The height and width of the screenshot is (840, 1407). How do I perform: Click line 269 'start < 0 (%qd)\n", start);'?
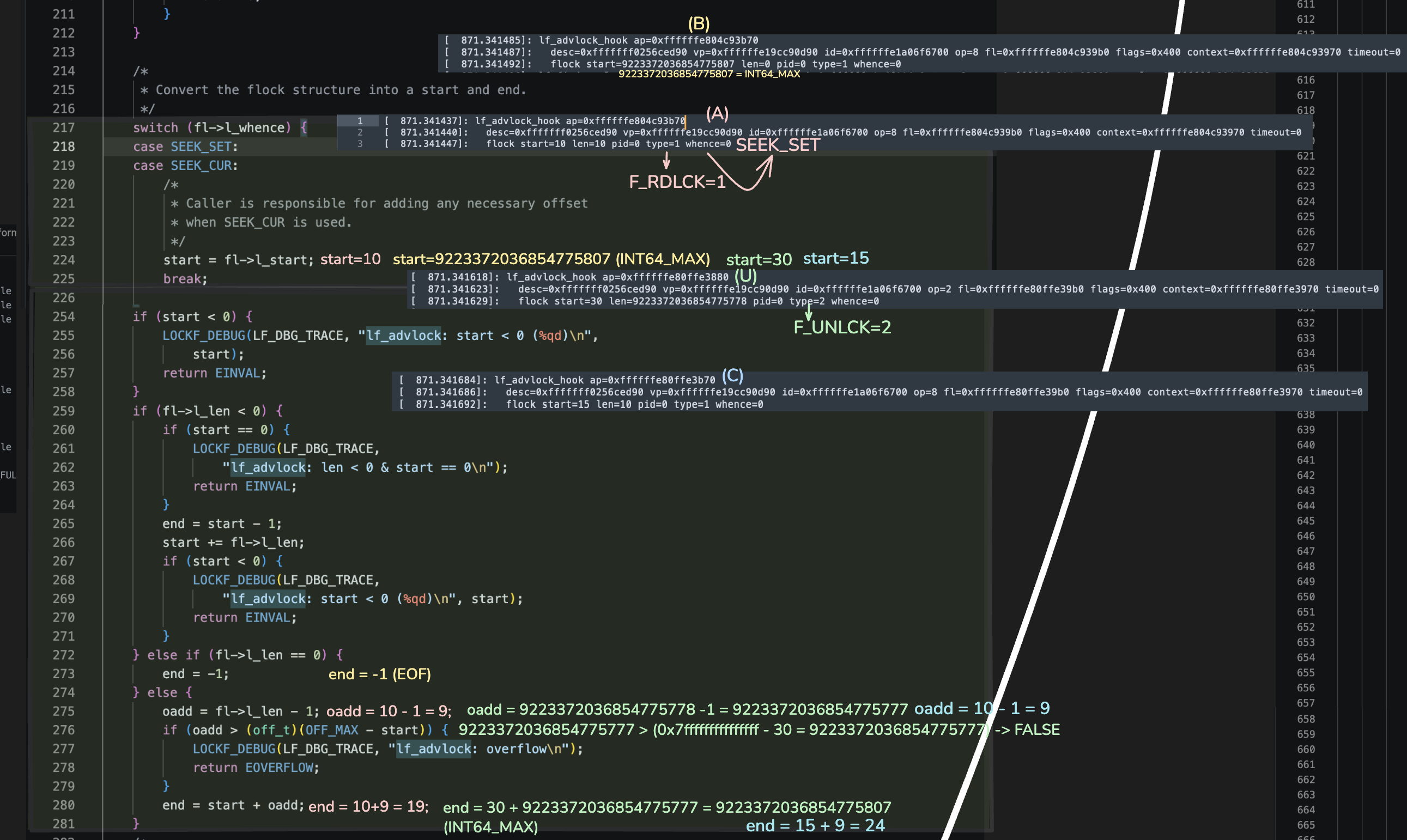373,598
